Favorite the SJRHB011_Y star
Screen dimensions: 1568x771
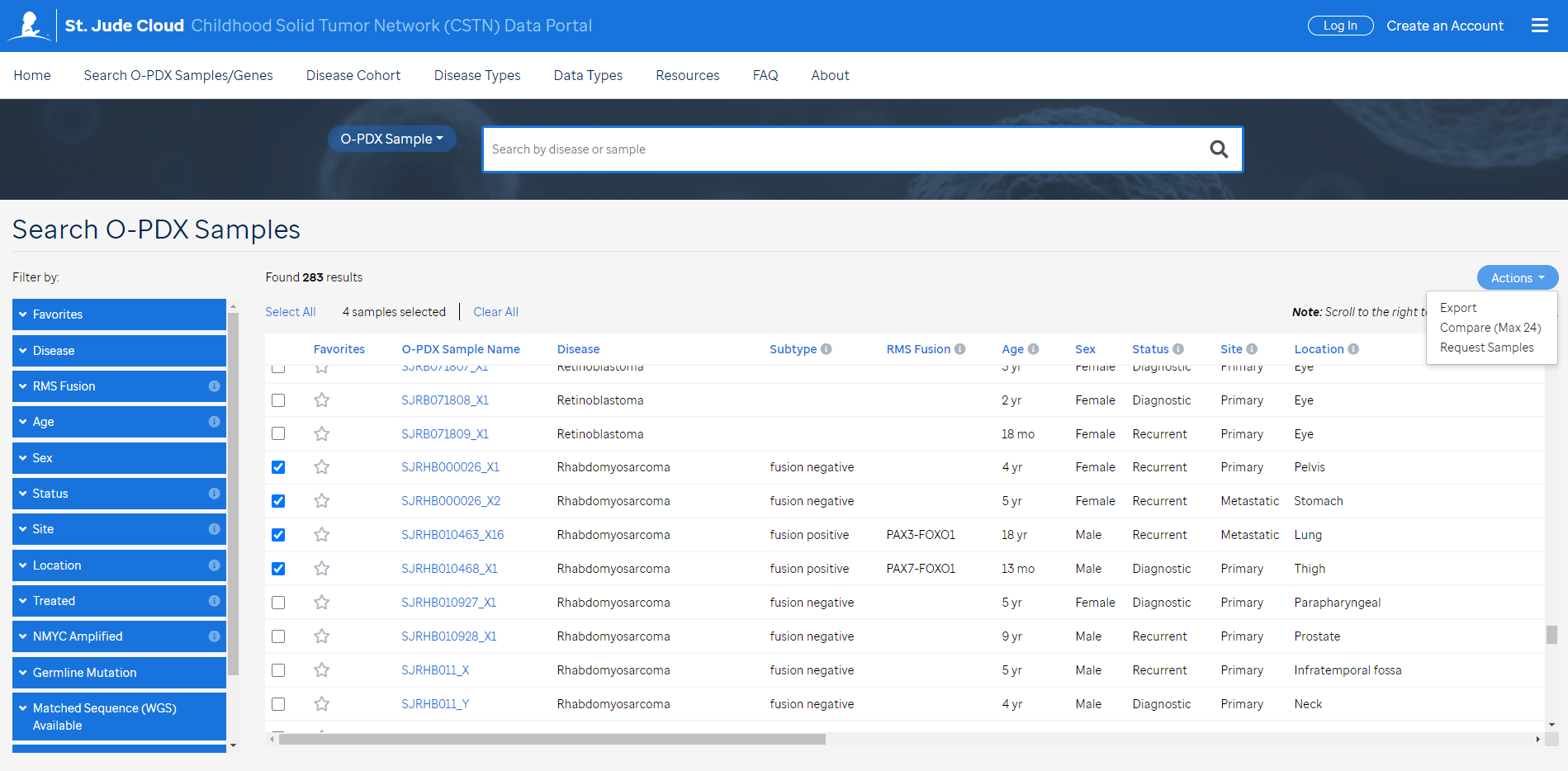322,704
